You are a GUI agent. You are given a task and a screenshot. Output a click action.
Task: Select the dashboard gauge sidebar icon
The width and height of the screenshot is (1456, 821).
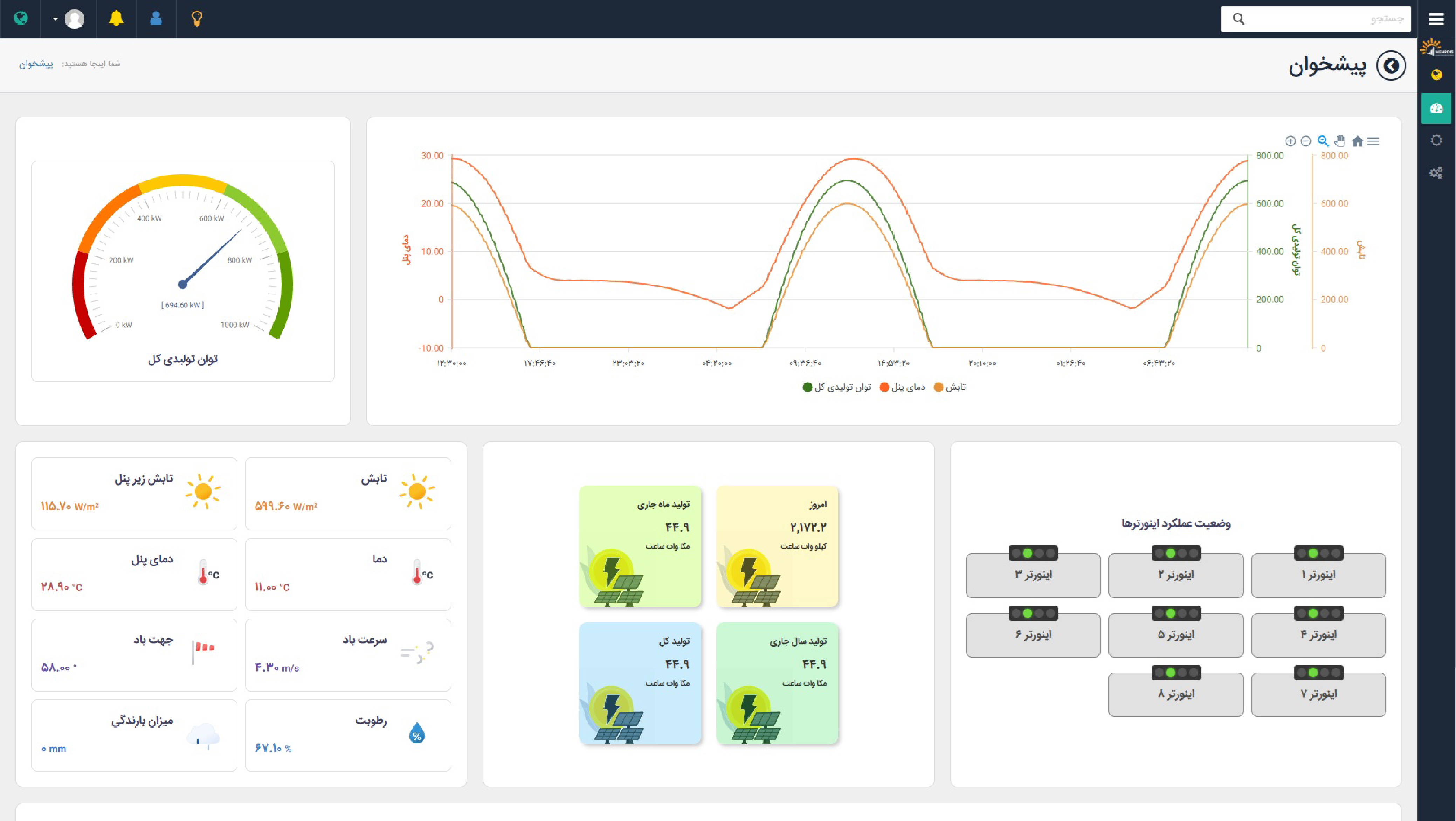(1436, 108)
